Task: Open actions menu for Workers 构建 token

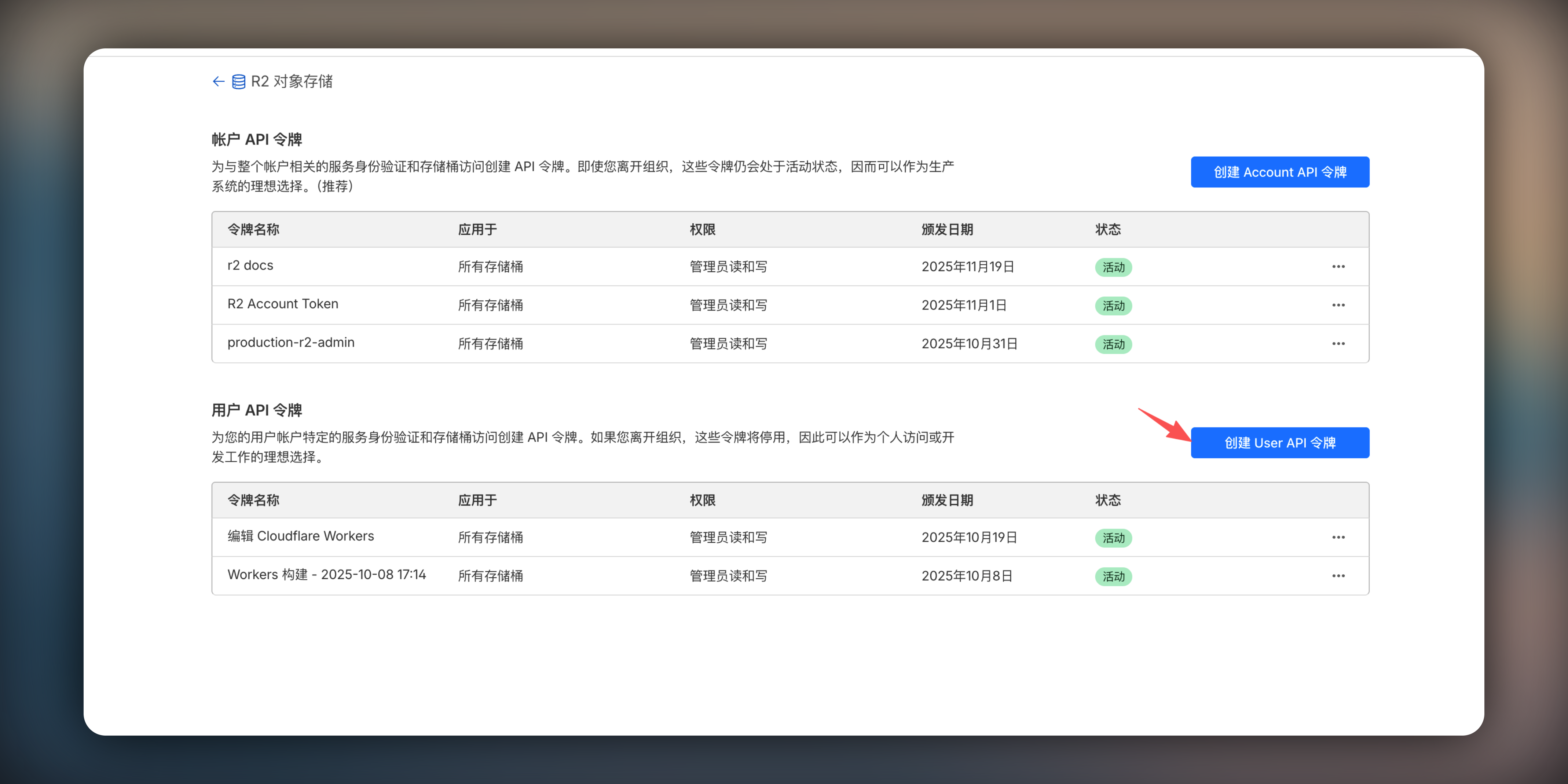Action: (1338, 576)
